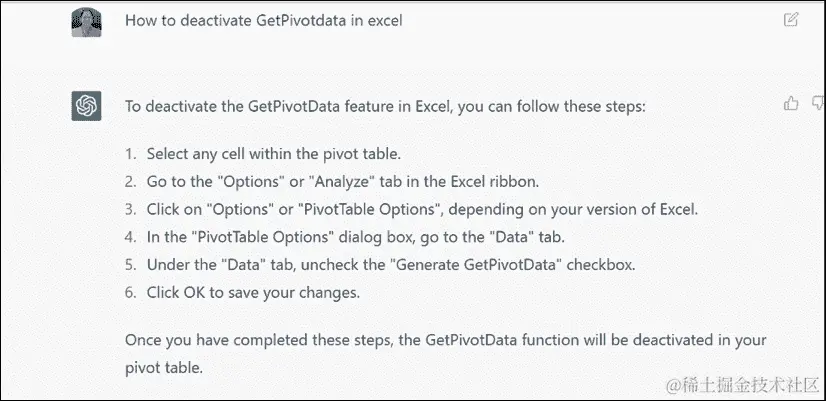Click the quoted "PivotTable Options" in step 3
Screen dimensions: 826x401
point(369,209)
